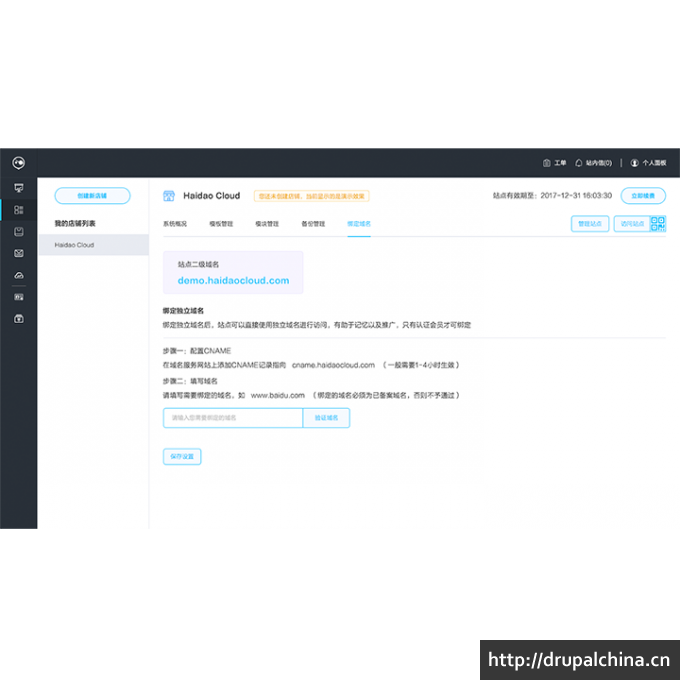Click the 保存设置 save button
This screenshot has width=680, height=680.
(x=182, y=457)
